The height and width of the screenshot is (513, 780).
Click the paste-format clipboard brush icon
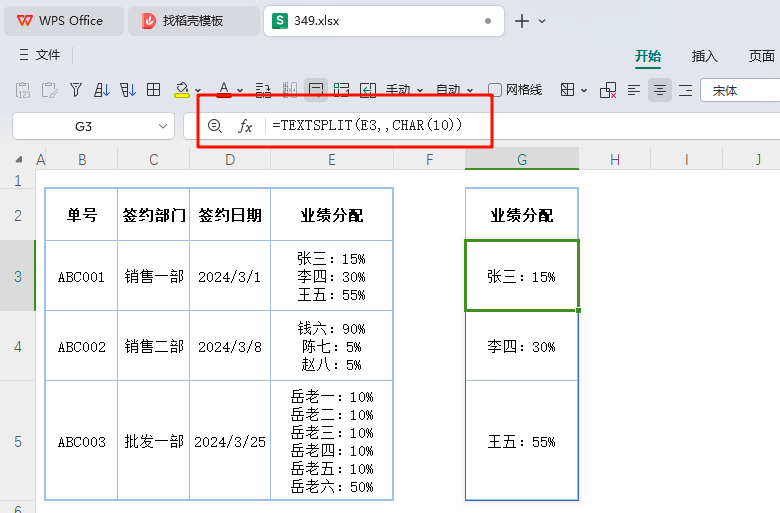click(x=50, y=90)
